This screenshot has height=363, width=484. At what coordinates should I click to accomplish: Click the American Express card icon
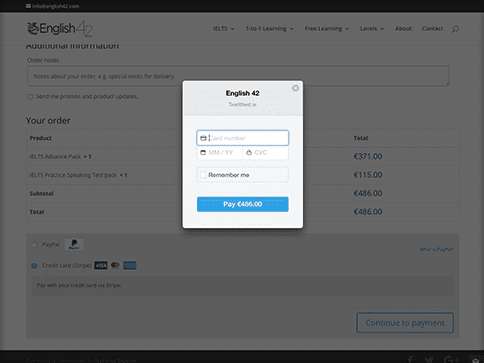pos(130,265)
